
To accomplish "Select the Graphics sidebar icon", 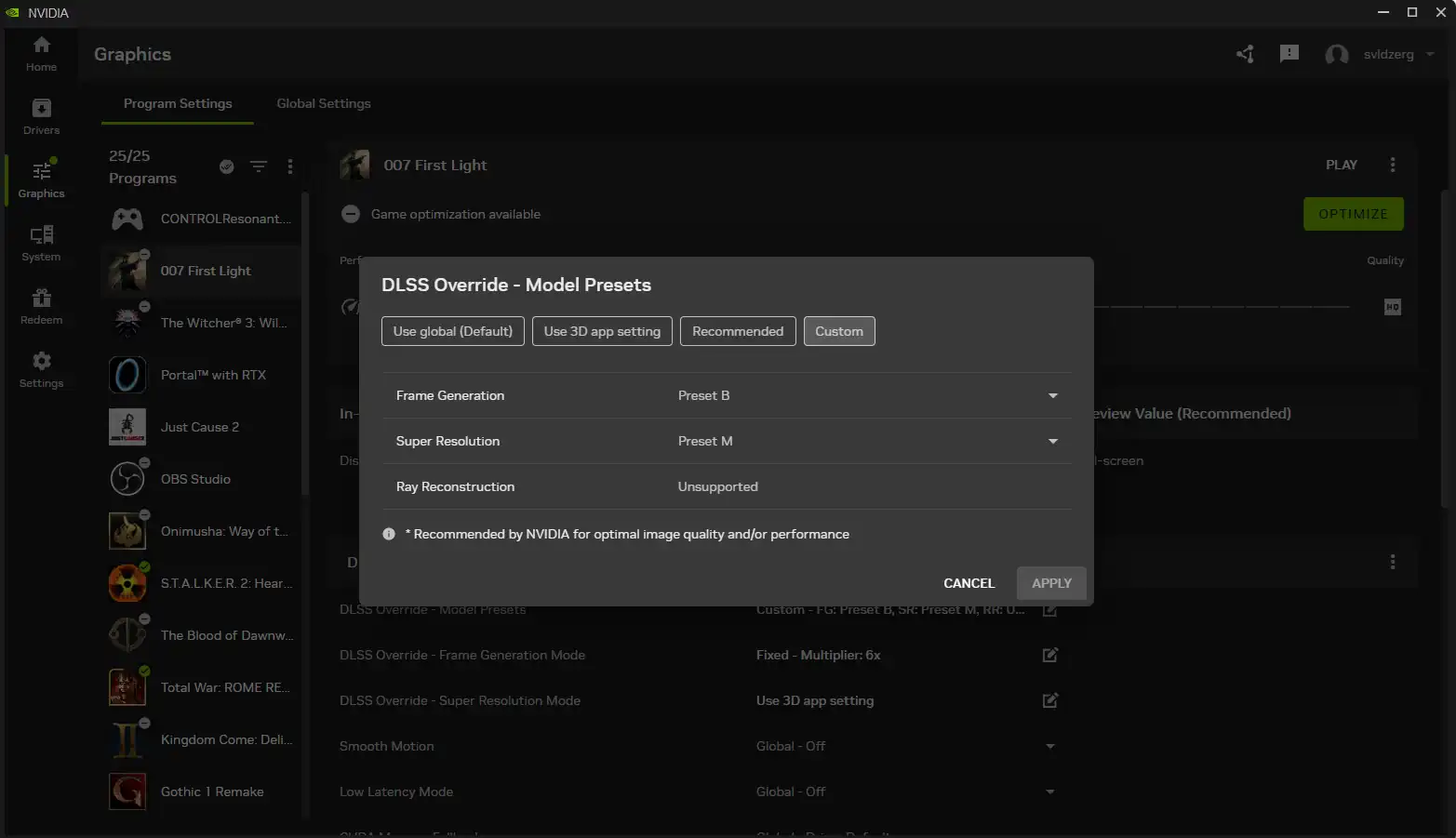I will (x=41, y=180).
